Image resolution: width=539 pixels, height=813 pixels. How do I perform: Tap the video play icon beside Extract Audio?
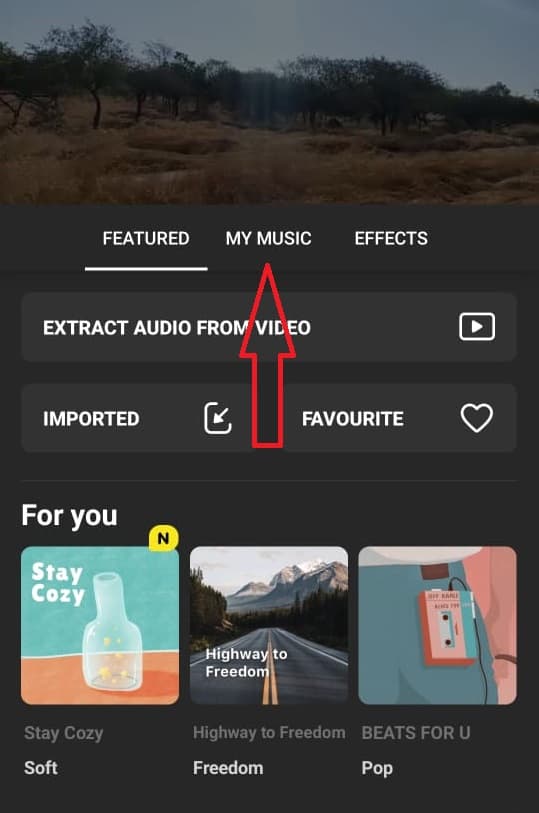(x=477, y=327)
